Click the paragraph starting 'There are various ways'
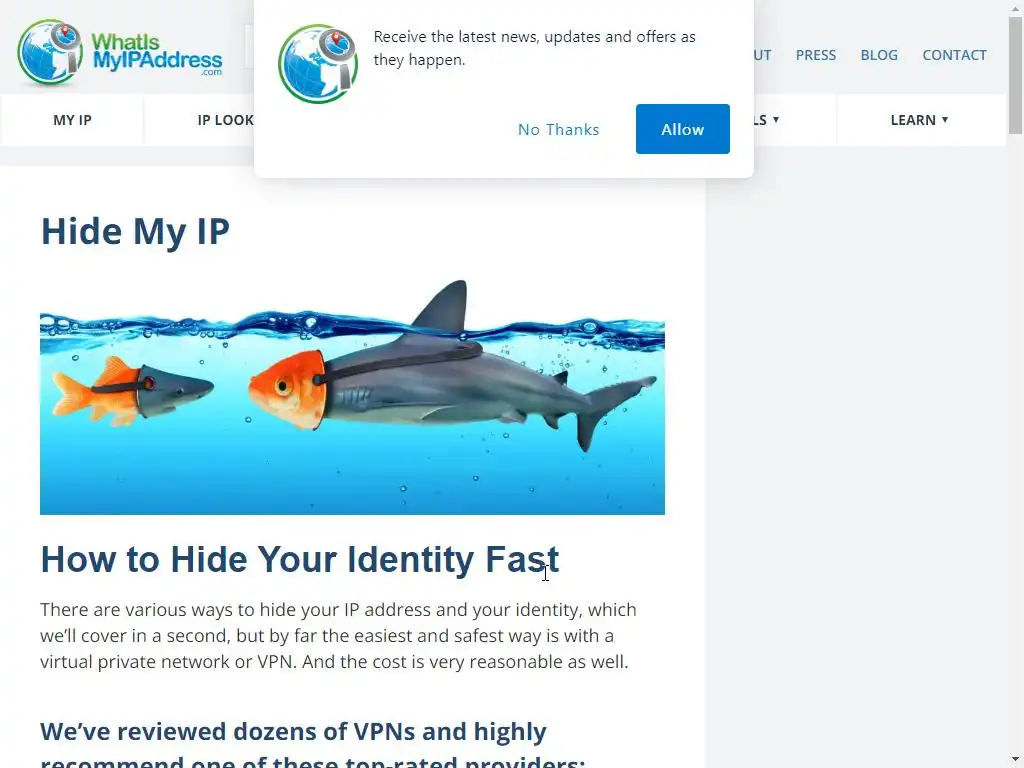The image size is (1024, 768). 338,635
